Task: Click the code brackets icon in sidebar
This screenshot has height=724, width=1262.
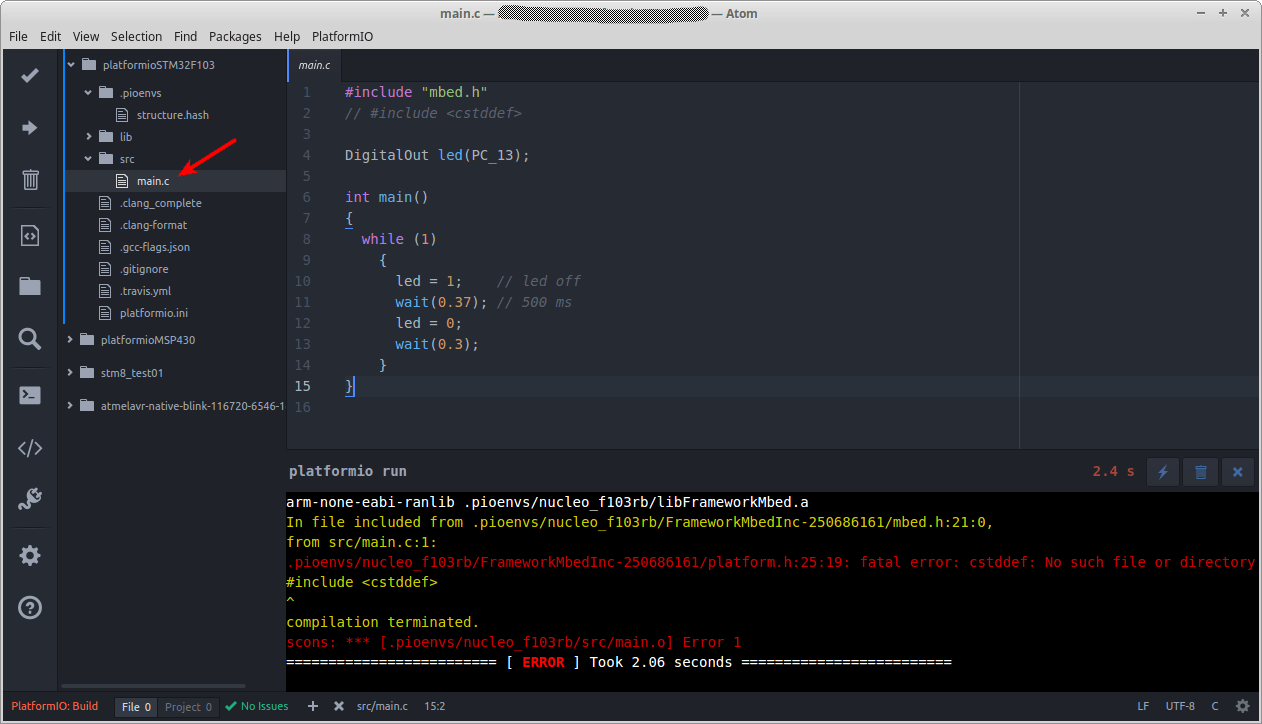Action: click(30, 448)
